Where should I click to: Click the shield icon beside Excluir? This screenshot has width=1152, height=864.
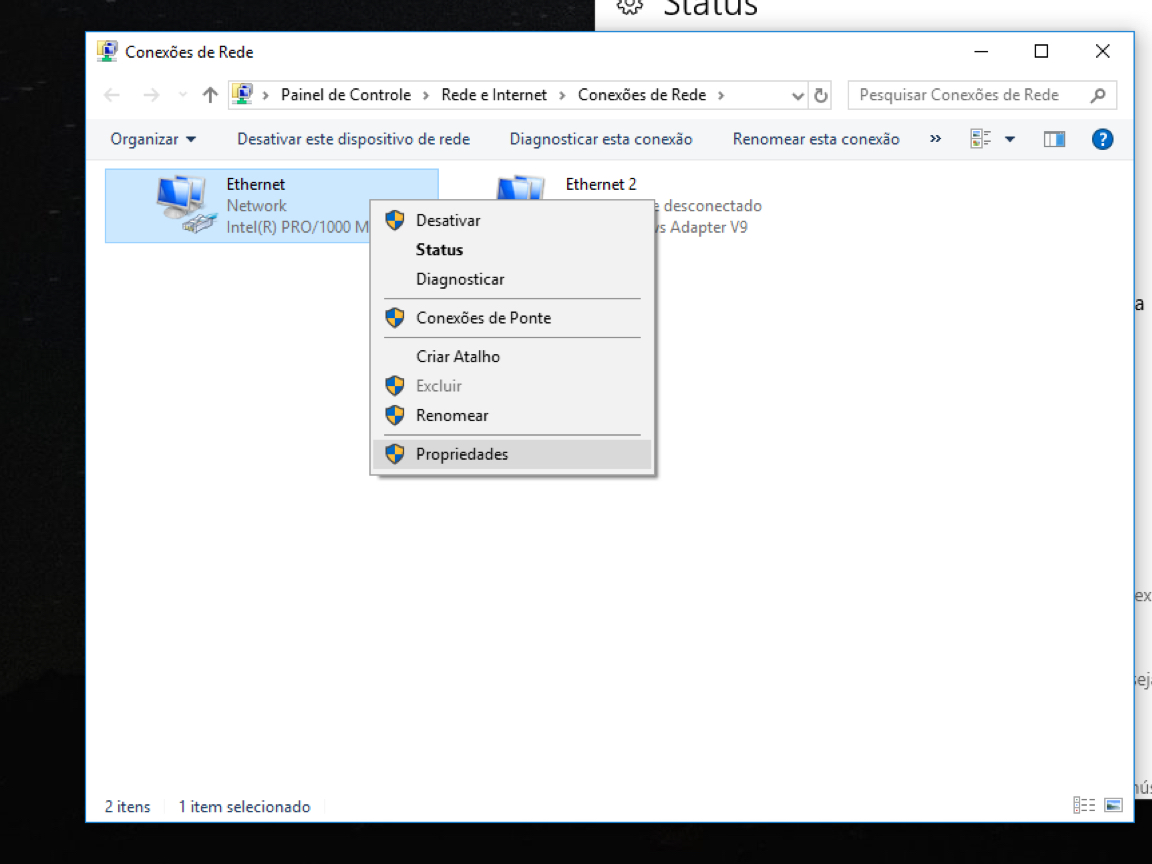pos(395,386)
